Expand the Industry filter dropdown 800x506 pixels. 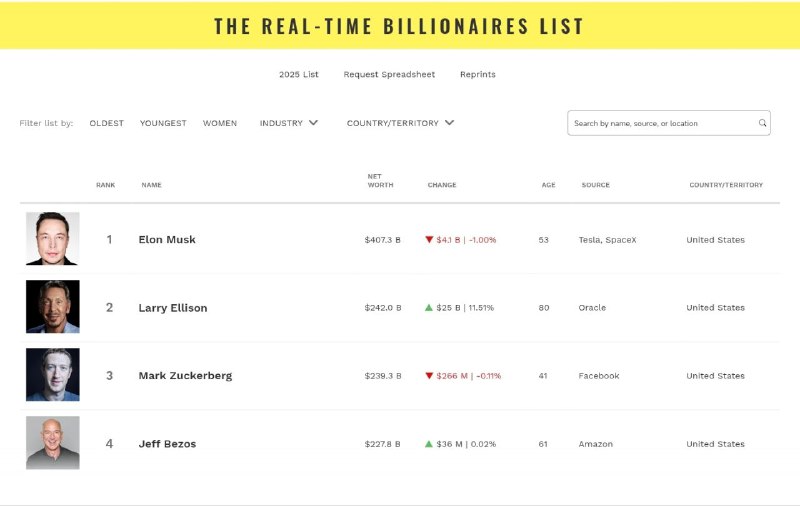[x=289, y=123]
